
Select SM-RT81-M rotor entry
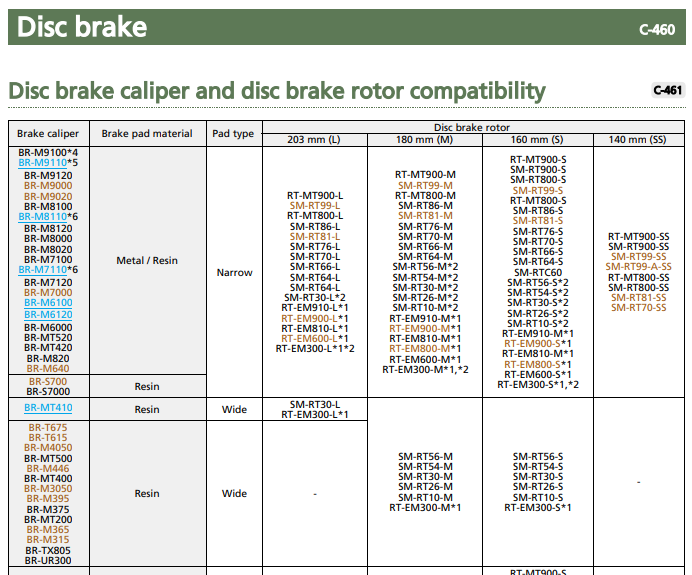[425, 215]
